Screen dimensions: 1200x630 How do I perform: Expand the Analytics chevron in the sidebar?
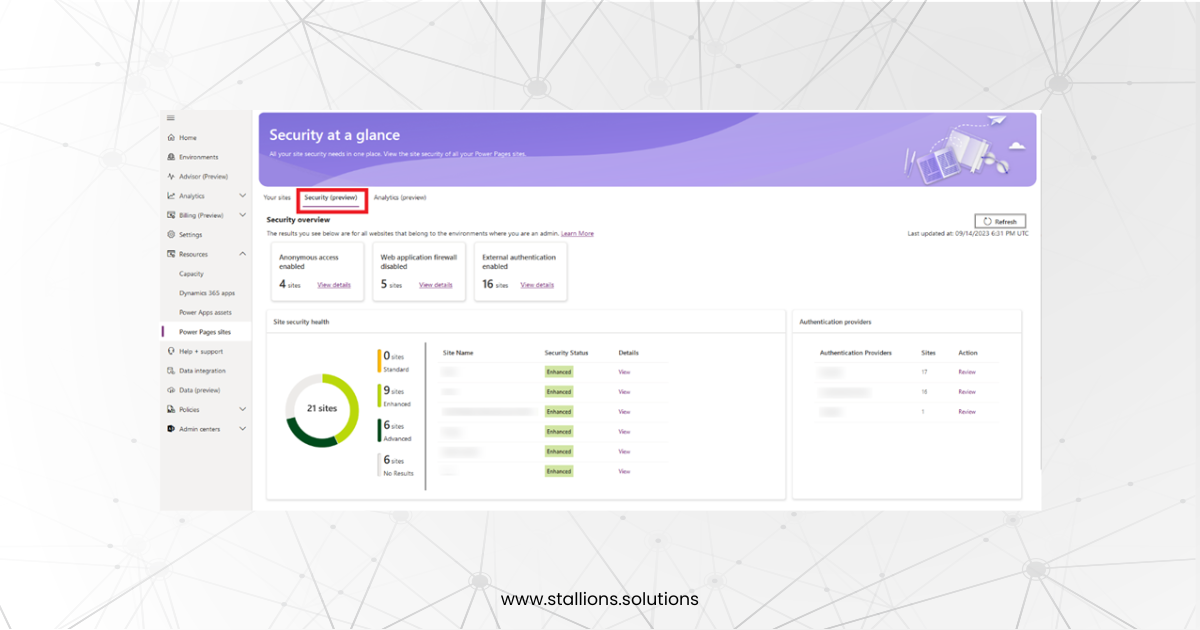[242, 196]
